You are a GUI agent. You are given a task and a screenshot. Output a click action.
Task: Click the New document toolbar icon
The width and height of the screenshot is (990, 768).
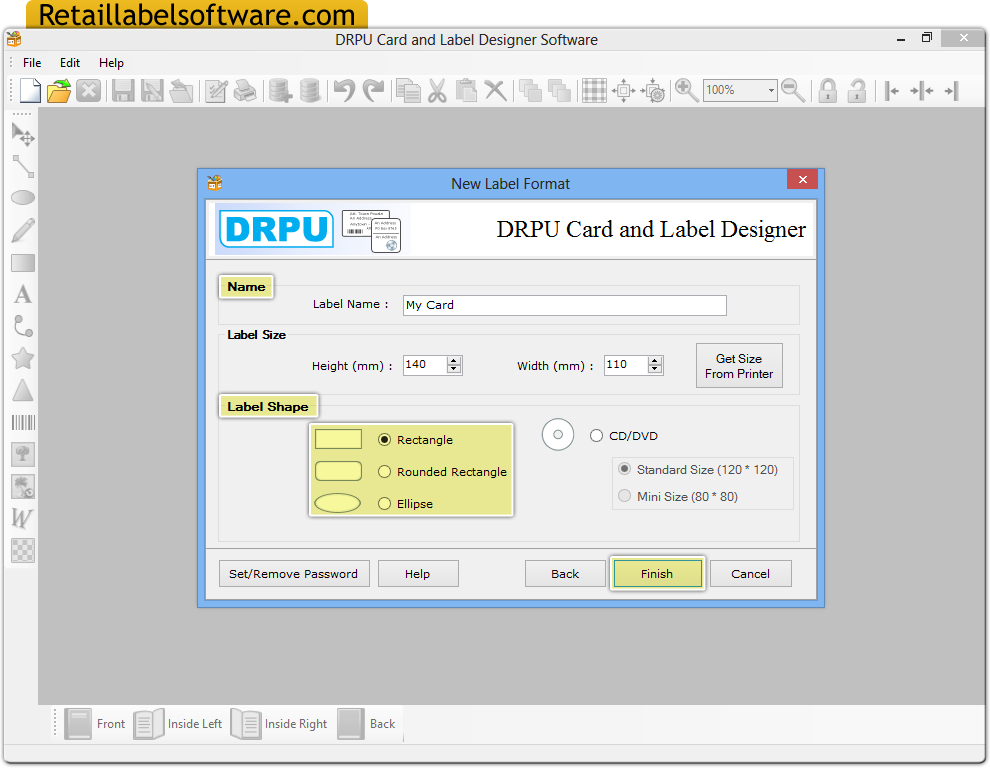30,90
